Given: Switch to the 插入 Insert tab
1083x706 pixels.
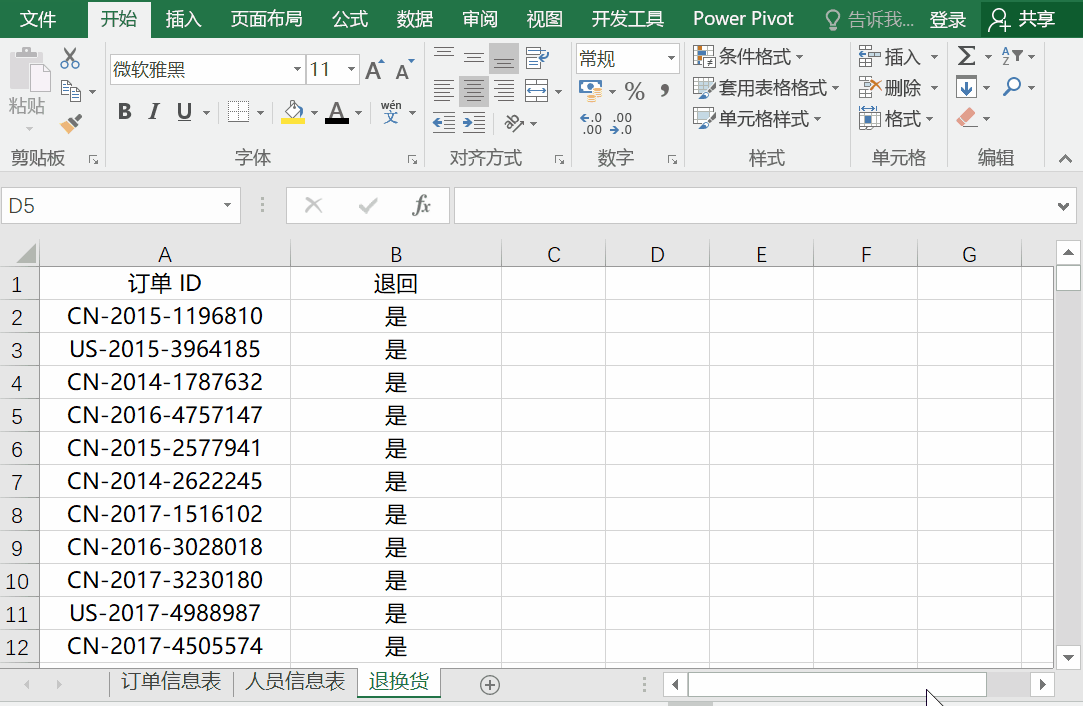Looking at the screenshot, I should (x=183, y=19).
